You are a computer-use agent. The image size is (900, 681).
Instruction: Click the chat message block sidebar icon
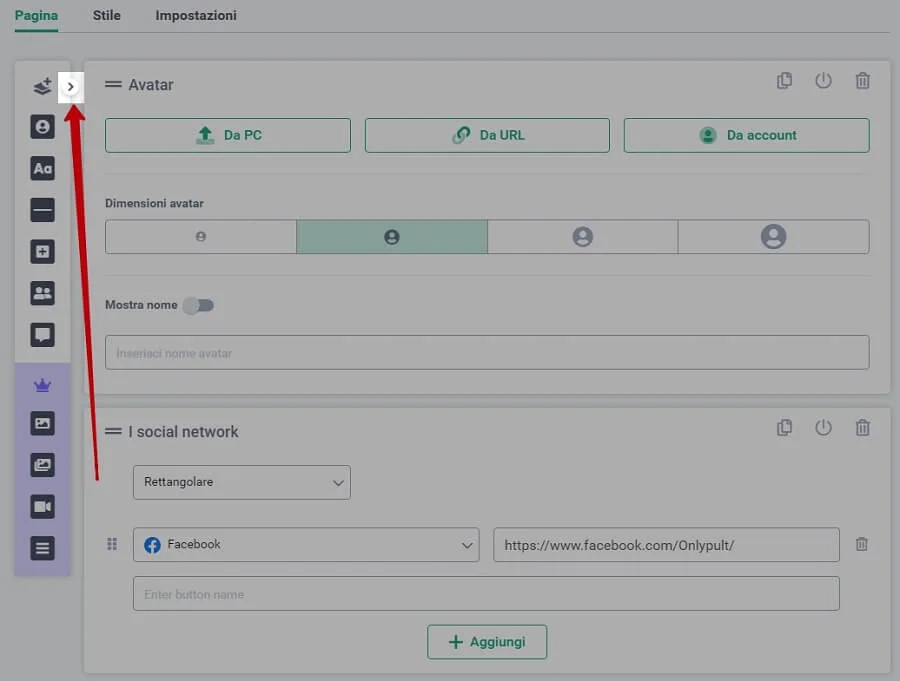click(42, 335)
